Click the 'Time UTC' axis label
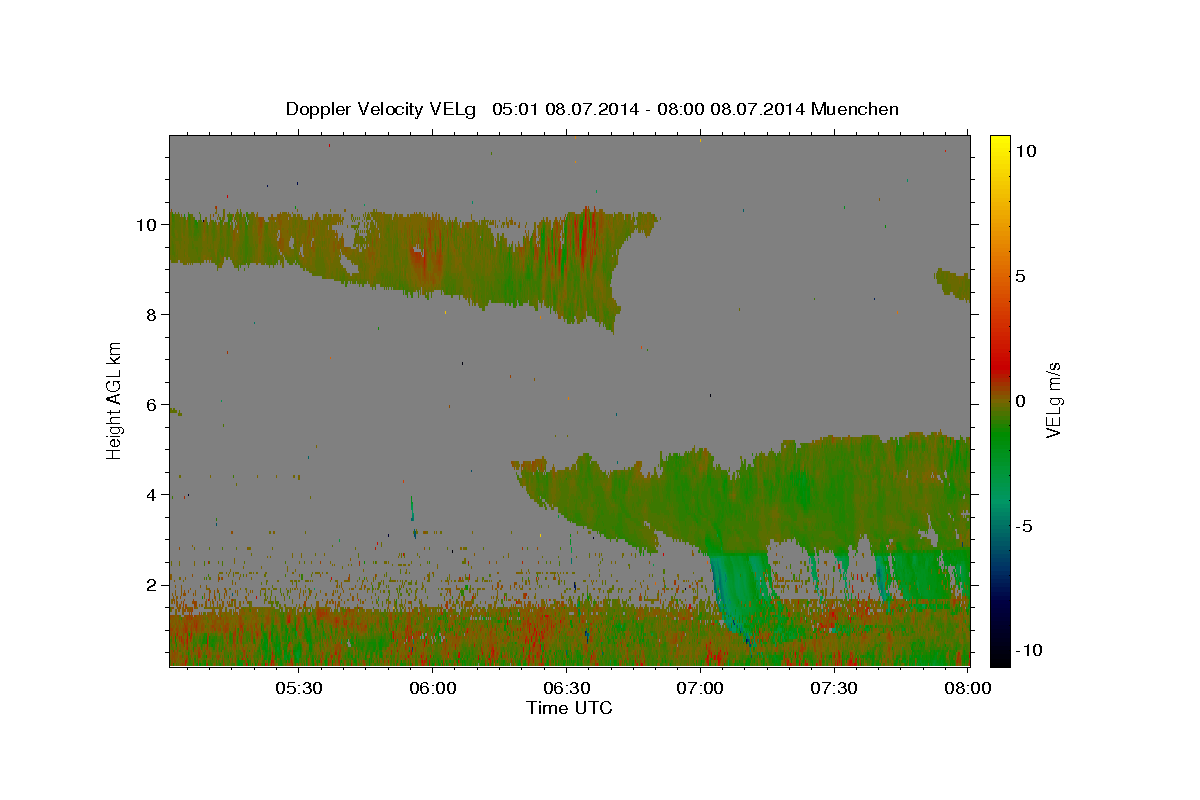This screenshot has width=1200, height=800. coord(569,708)
